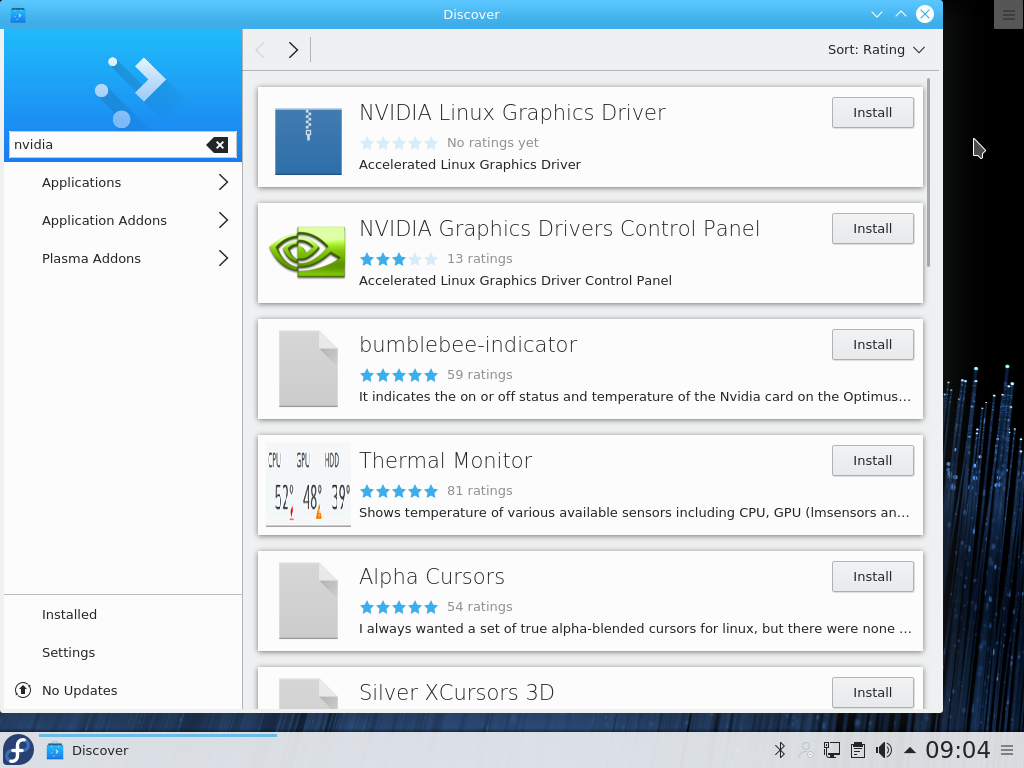Screen dimensions: 1024x768
Task: Open the clipboard tray icon
Action: [x=858, y=750]
